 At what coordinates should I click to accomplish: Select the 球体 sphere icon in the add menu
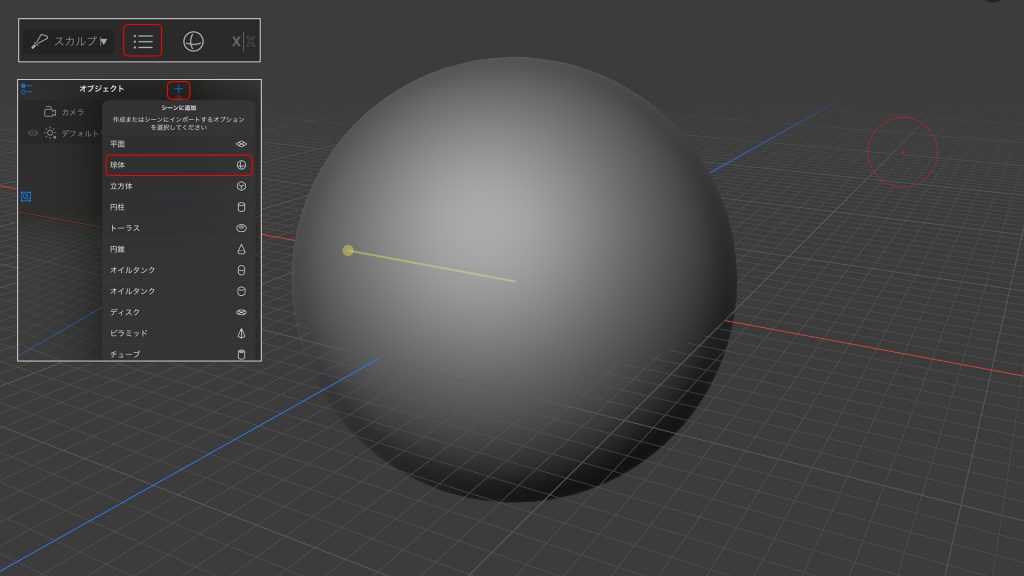point(240,166)
